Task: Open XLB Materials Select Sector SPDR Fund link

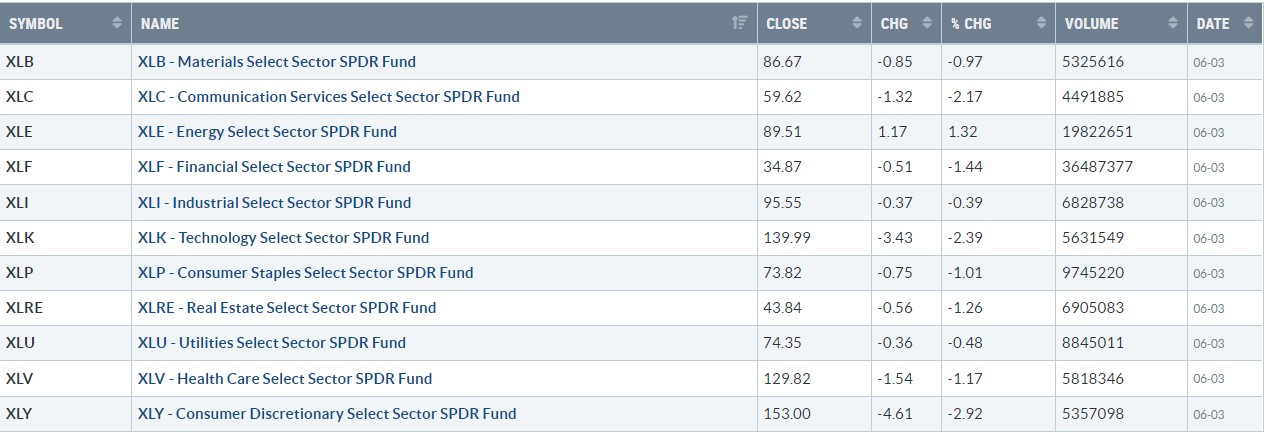Action: point(277,61)
